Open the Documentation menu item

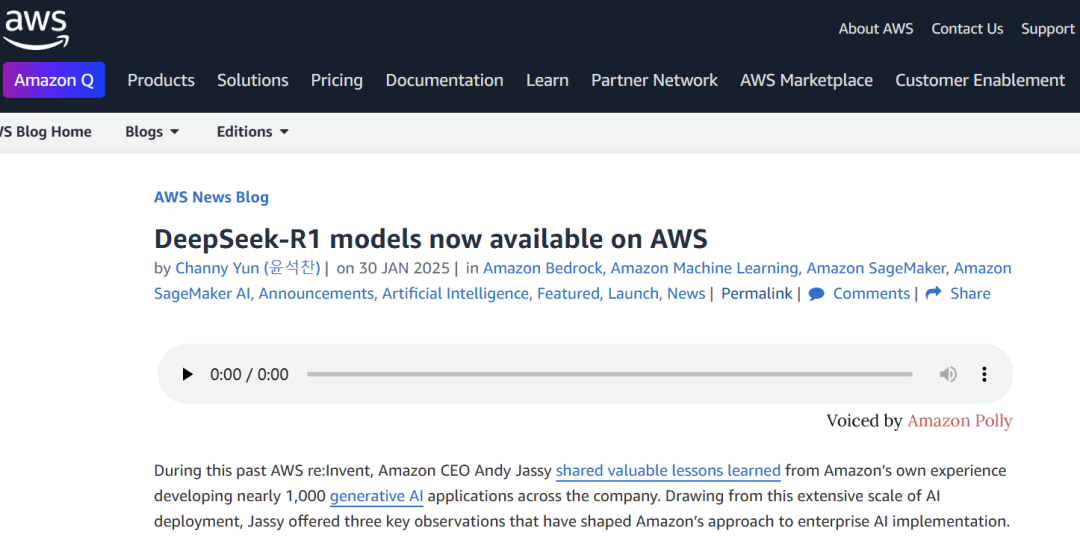click(x=444, y=81)
